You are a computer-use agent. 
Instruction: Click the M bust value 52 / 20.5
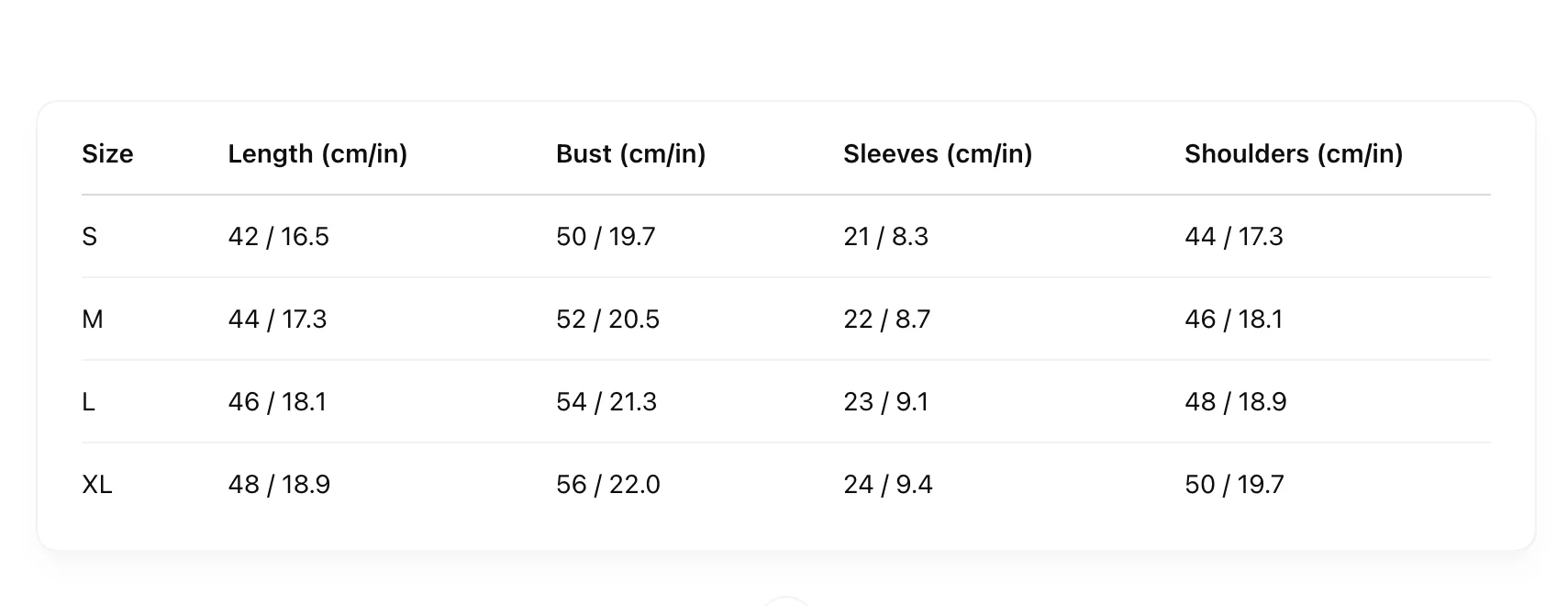(607, 320)
